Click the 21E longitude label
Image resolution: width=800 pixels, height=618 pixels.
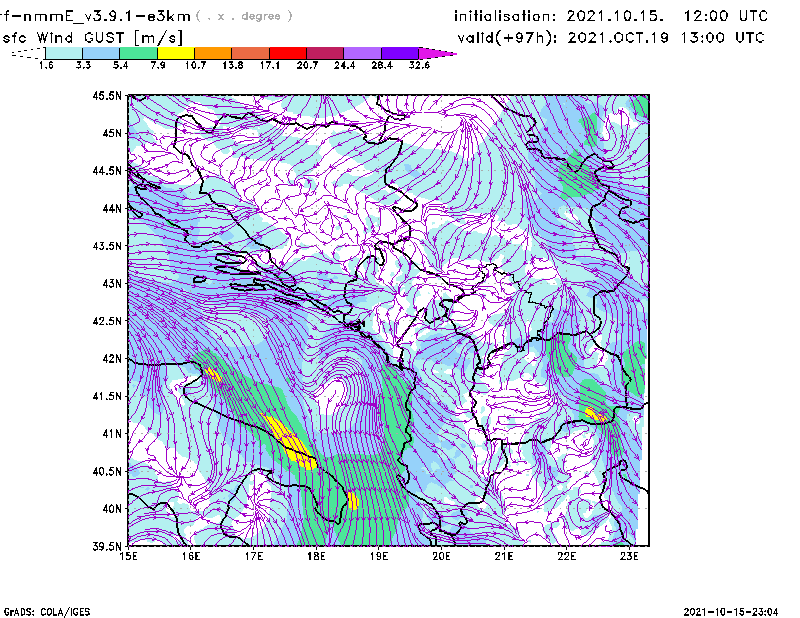[504, 556]
